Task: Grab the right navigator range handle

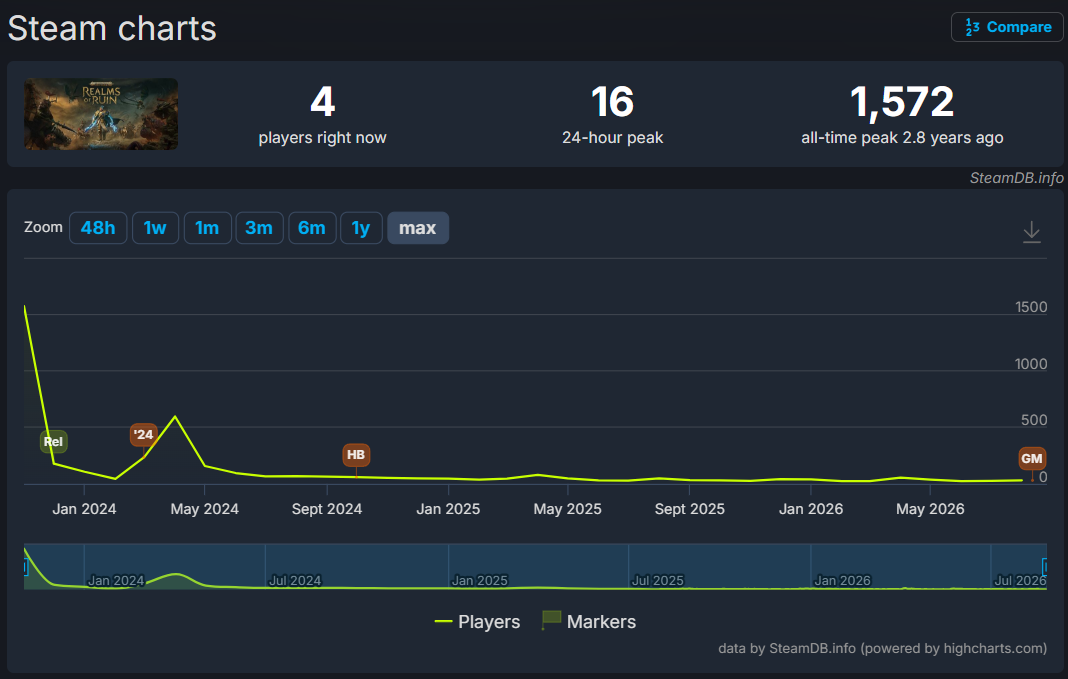Action: pyautogui.click(x=1044, y=567)
